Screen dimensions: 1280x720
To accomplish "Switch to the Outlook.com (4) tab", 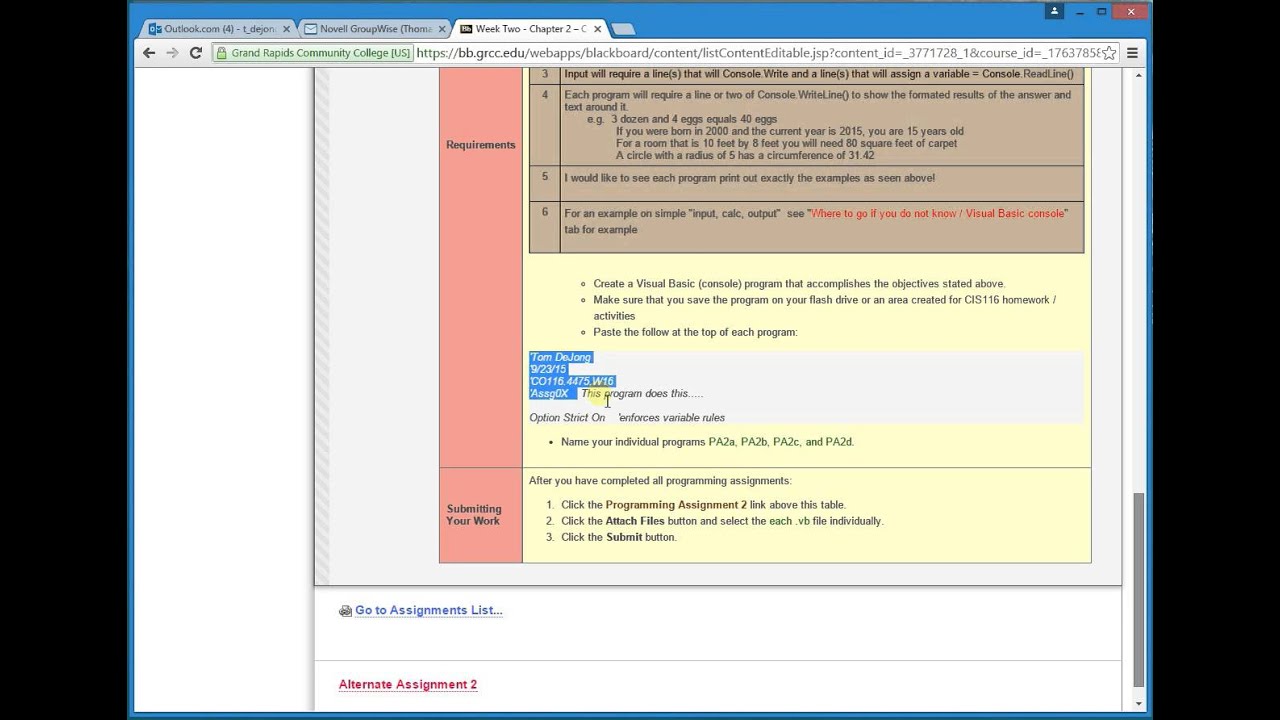I will pyautogui.click(x=218, y=29).
